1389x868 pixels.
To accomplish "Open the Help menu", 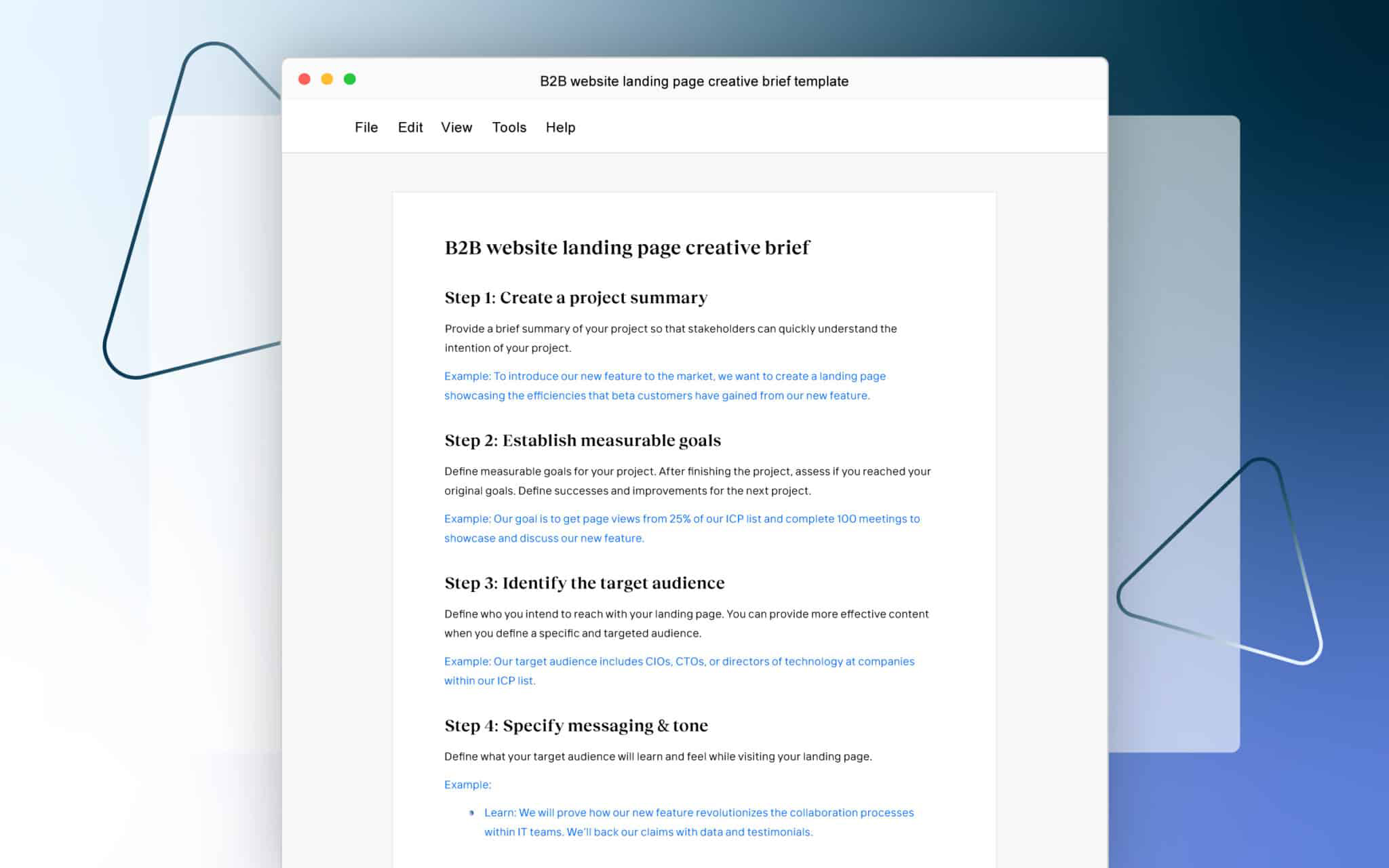I will (560, 127).
